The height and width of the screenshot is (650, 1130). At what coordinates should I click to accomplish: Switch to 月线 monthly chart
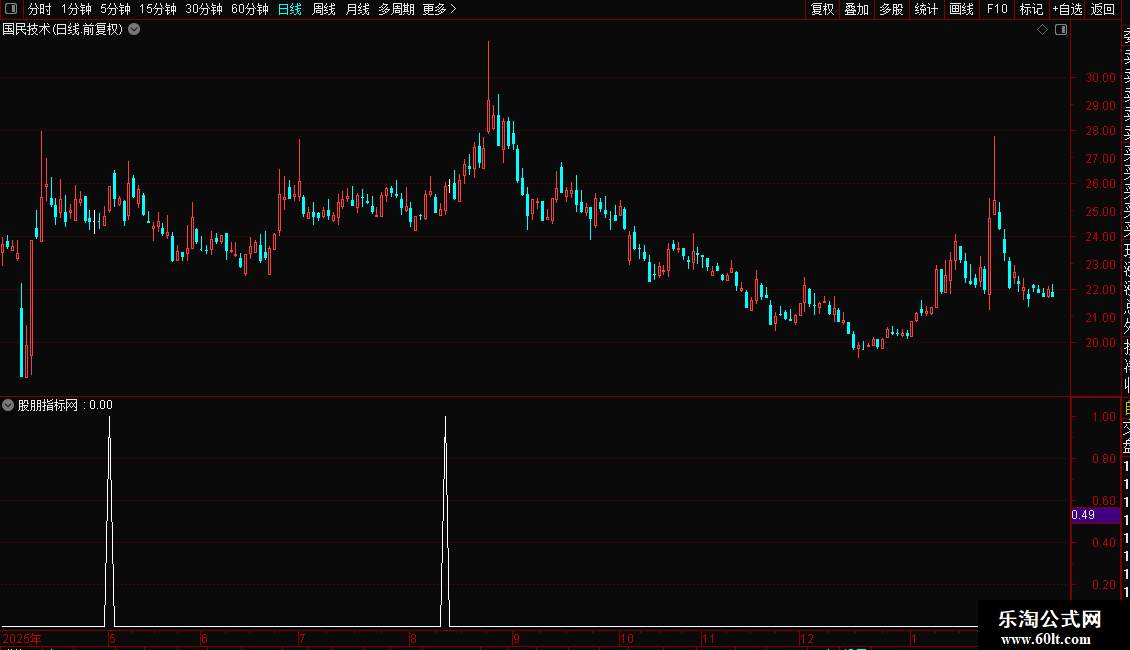[357, 9]
